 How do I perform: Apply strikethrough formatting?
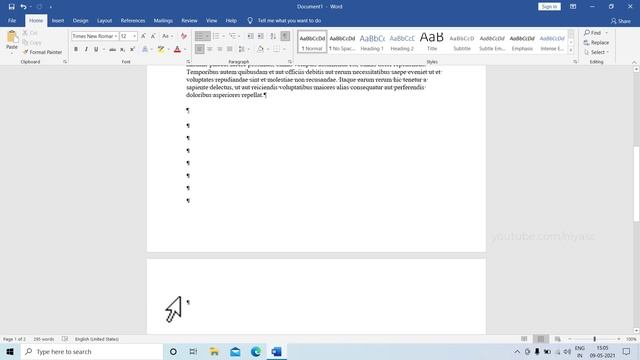112,49
